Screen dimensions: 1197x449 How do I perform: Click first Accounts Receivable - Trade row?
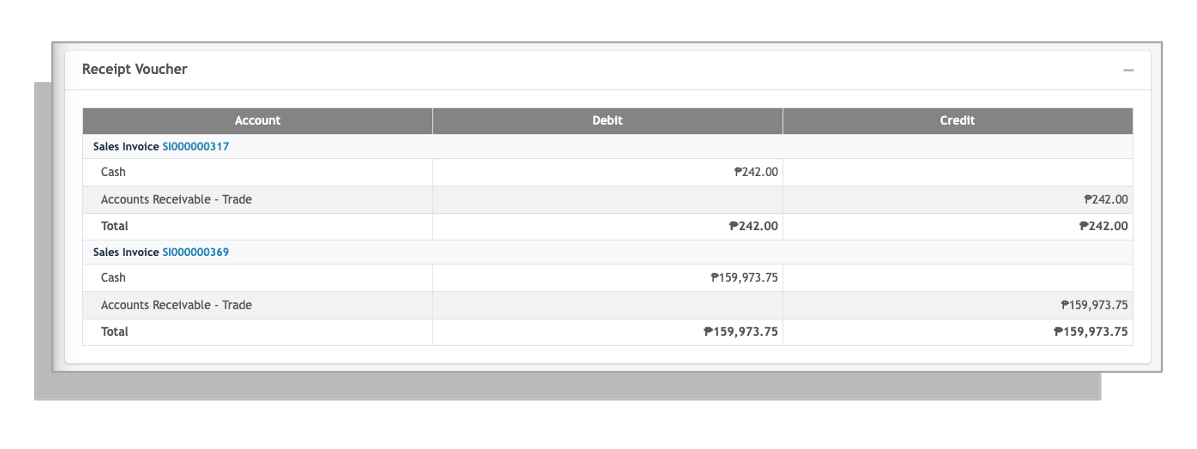pos(608,200)
